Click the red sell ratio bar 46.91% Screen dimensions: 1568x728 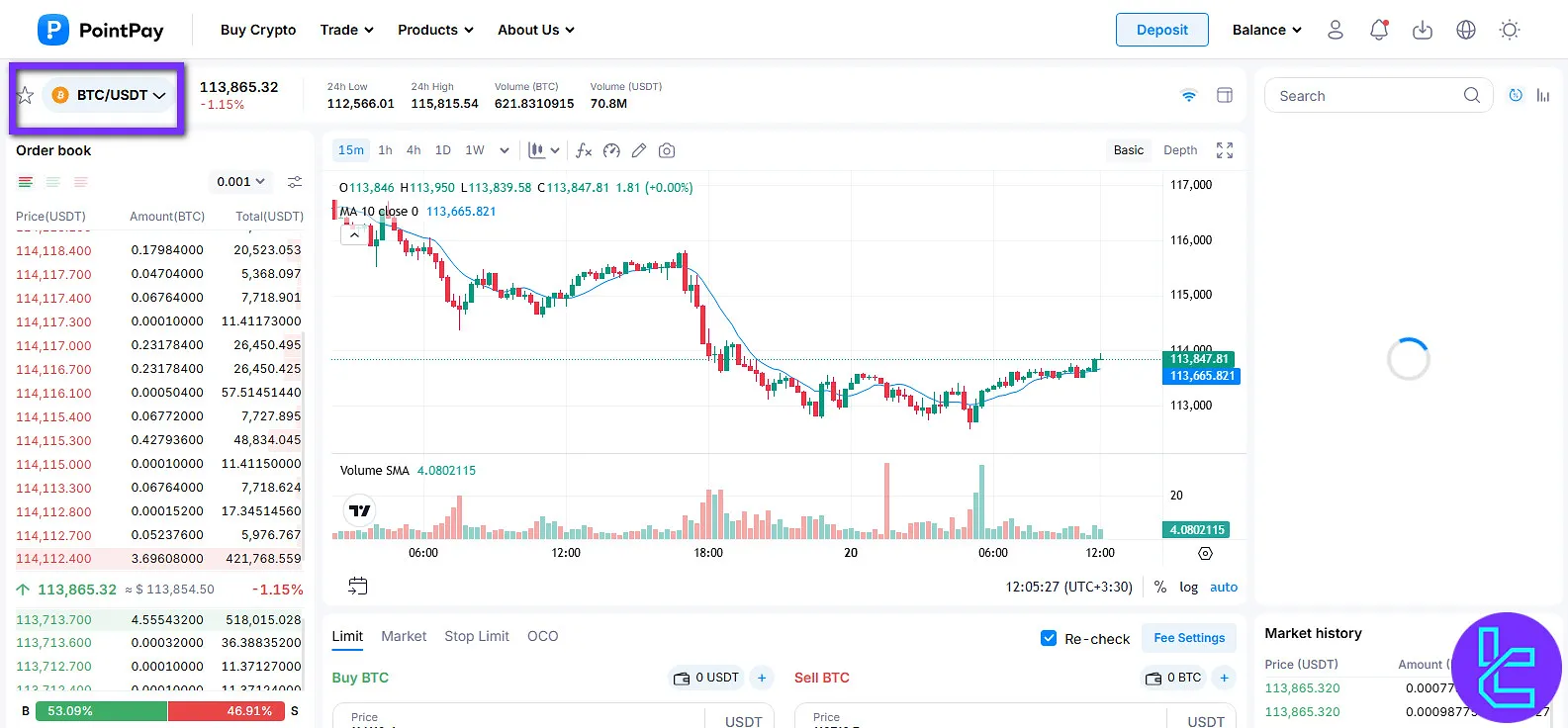point(227,711)
